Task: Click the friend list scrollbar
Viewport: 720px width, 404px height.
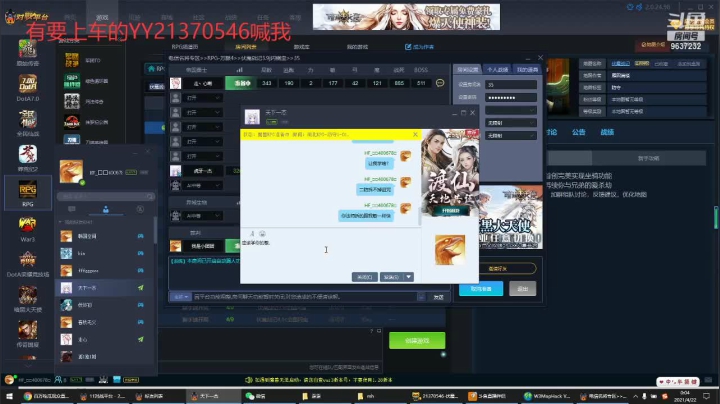Action: click(155, 230)
